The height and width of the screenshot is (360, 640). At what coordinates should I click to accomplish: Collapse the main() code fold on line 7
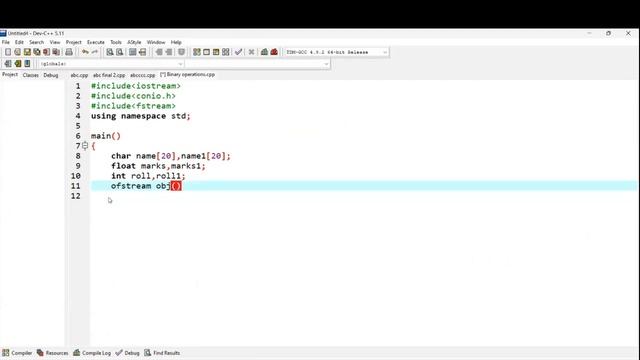coord(85,146)
